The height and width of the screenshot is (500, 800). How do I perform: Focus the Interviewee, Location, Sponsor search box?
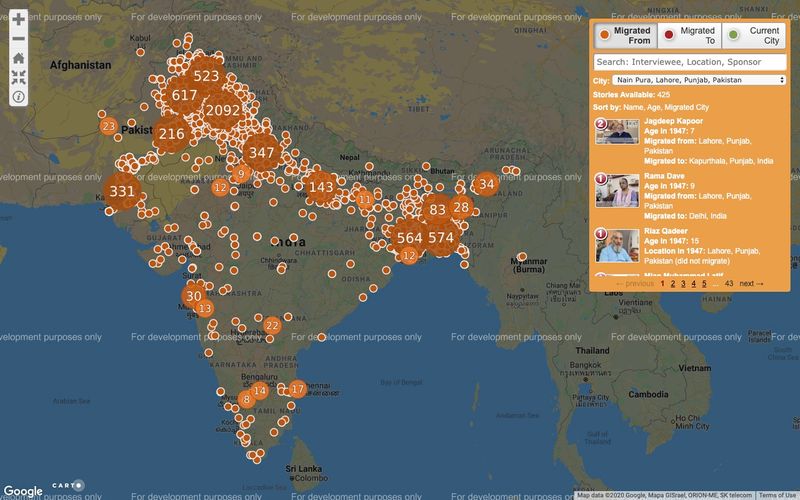point(690,62)
